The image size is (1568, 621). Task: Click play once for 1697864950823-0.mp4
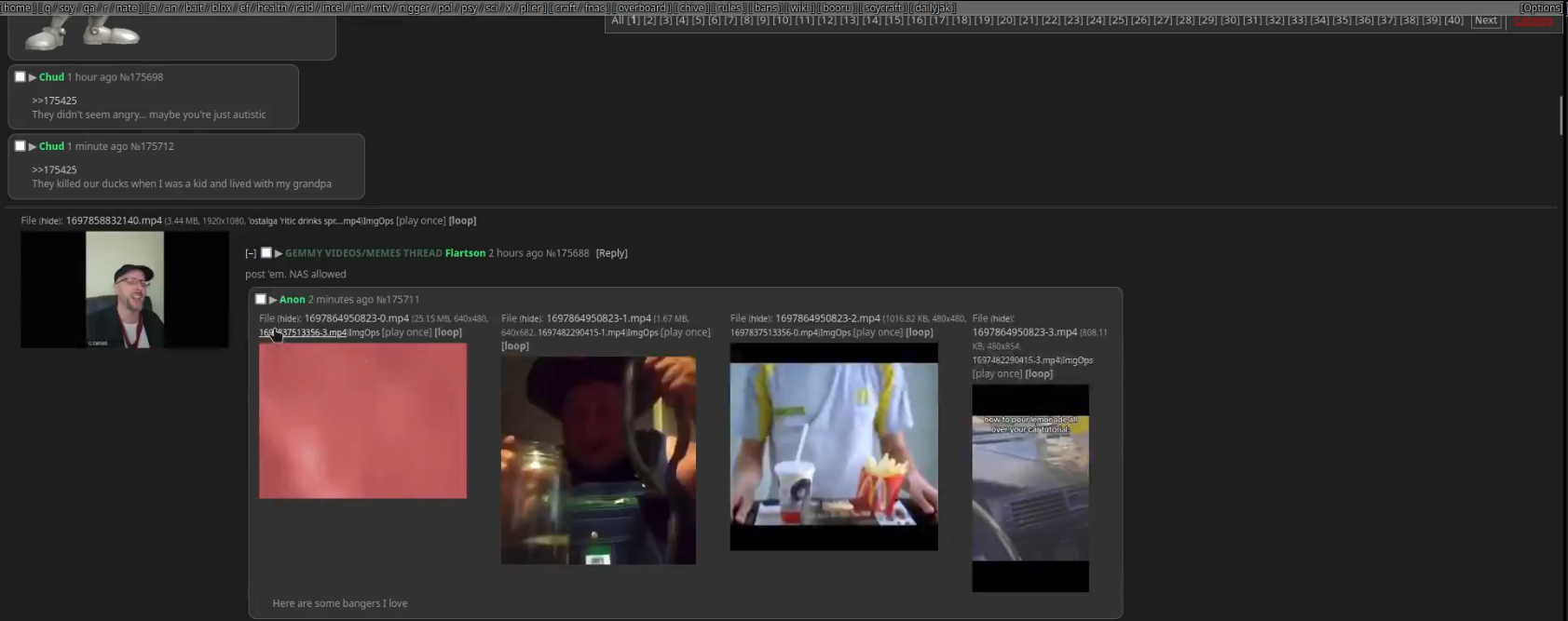point(406,332)
